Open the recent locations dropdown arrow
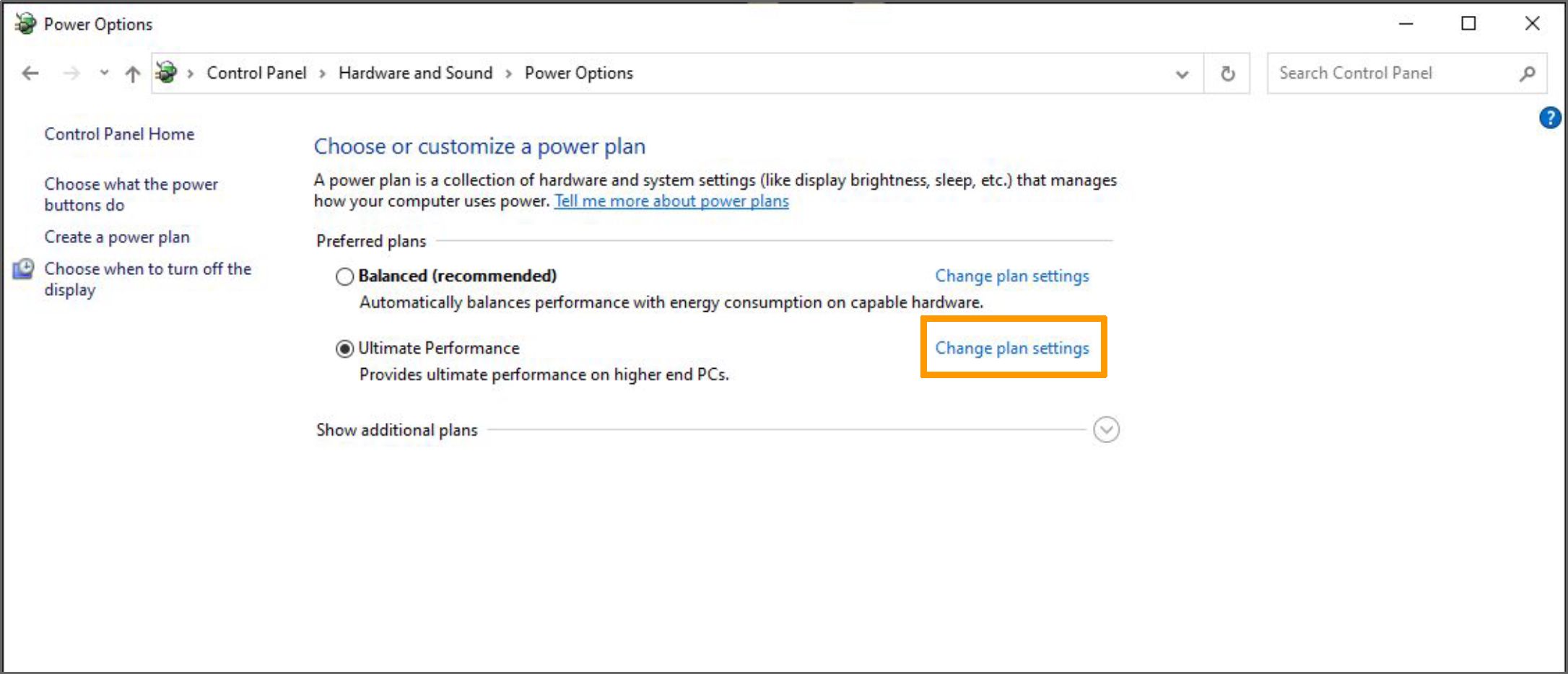 (105, 73)
